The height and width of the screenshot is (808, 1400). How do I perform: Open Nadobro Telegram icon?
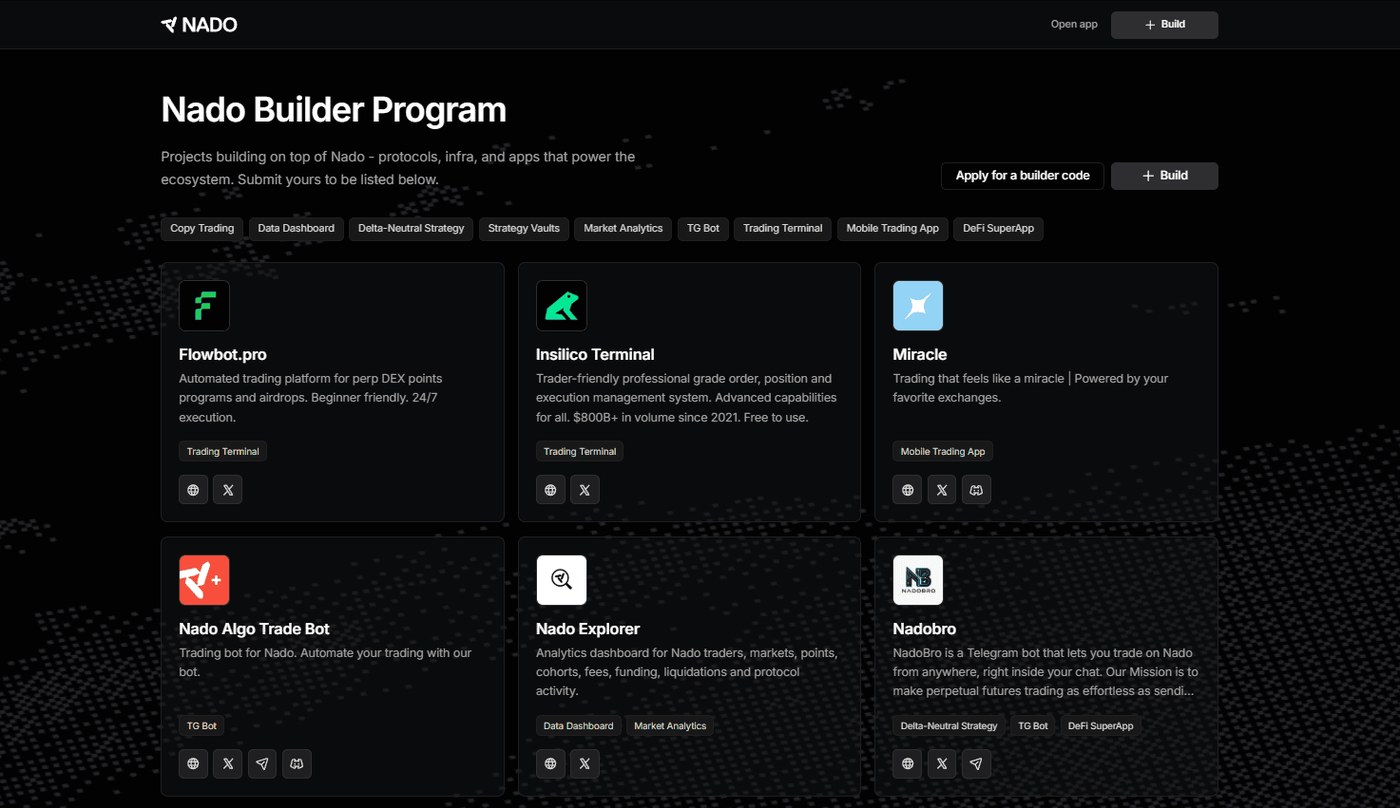976,764
